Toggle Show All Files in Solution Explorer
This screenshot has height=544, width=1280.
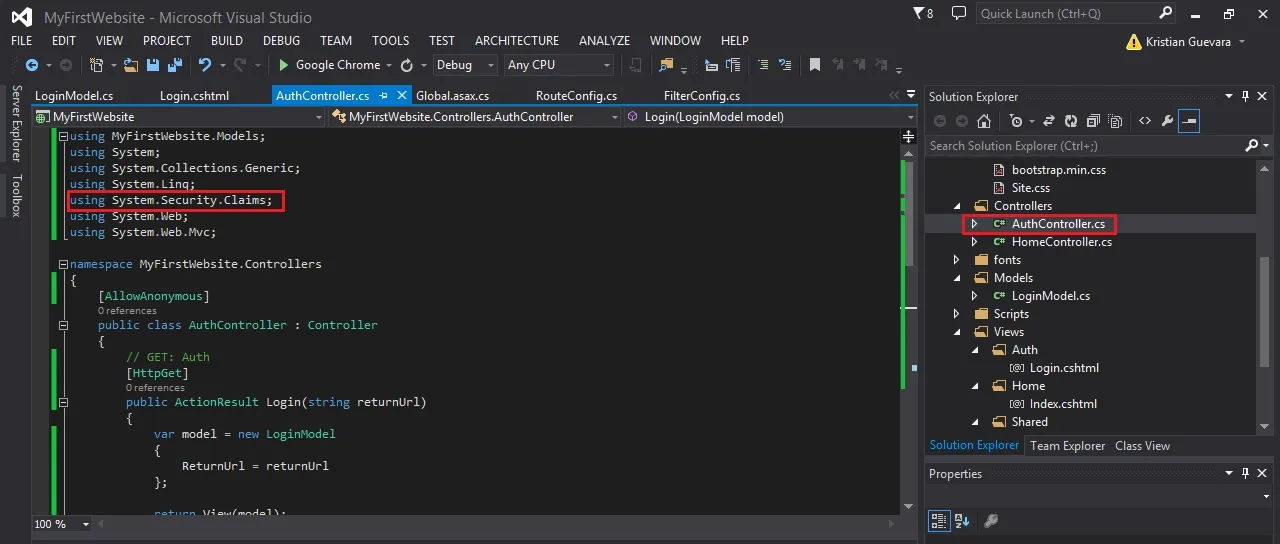pos(1115,121)
